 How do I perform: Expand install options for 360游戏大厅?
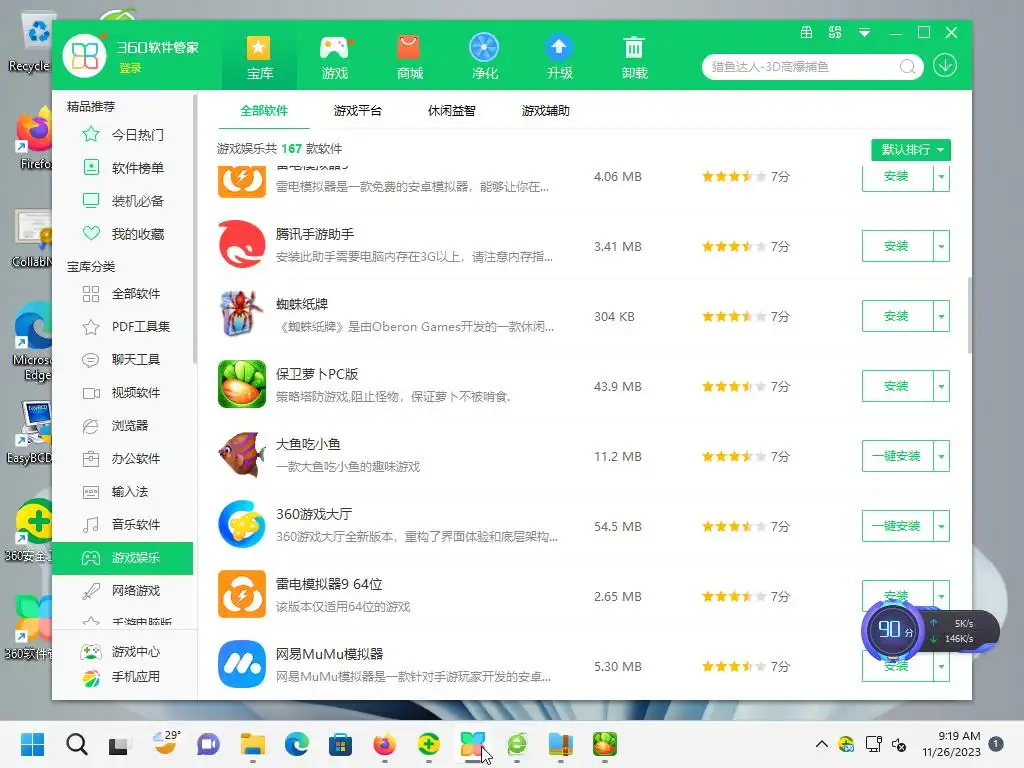click(941, 526)
